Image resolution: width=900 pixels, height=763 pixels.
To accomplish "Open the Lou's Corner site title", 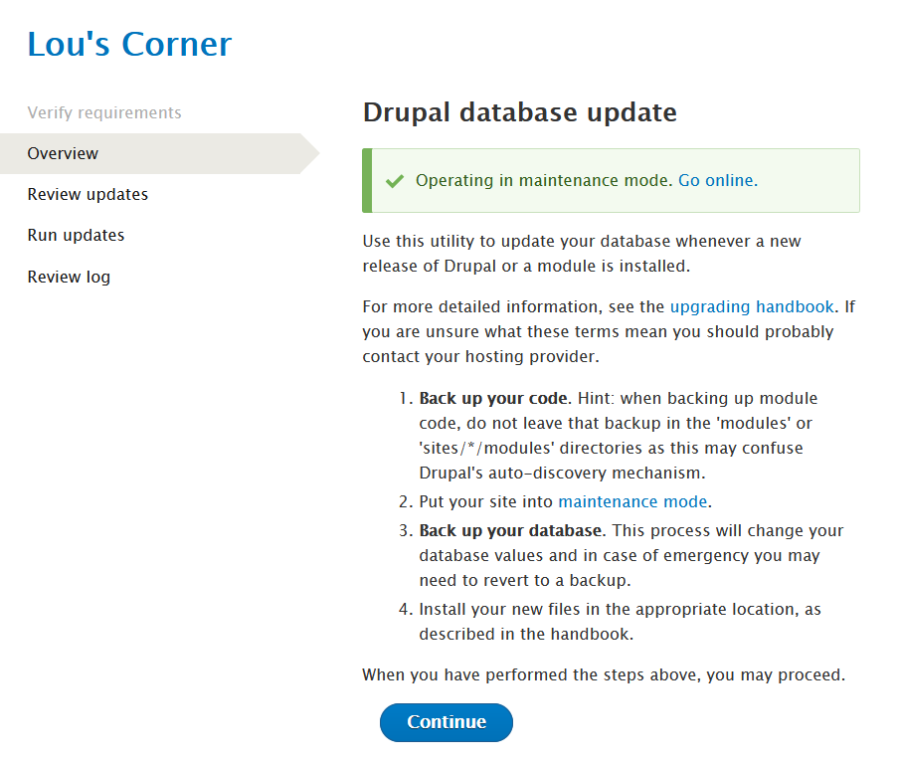I will click(x=129, y=44).
